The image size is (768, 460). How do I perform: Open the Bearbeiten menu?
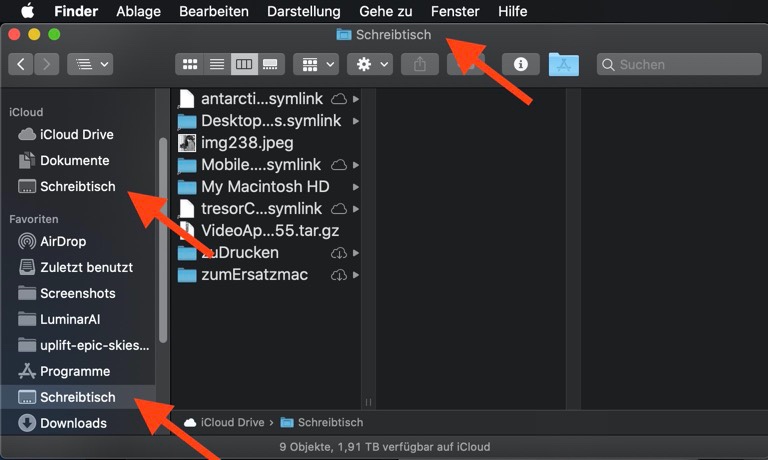[214, 11]
